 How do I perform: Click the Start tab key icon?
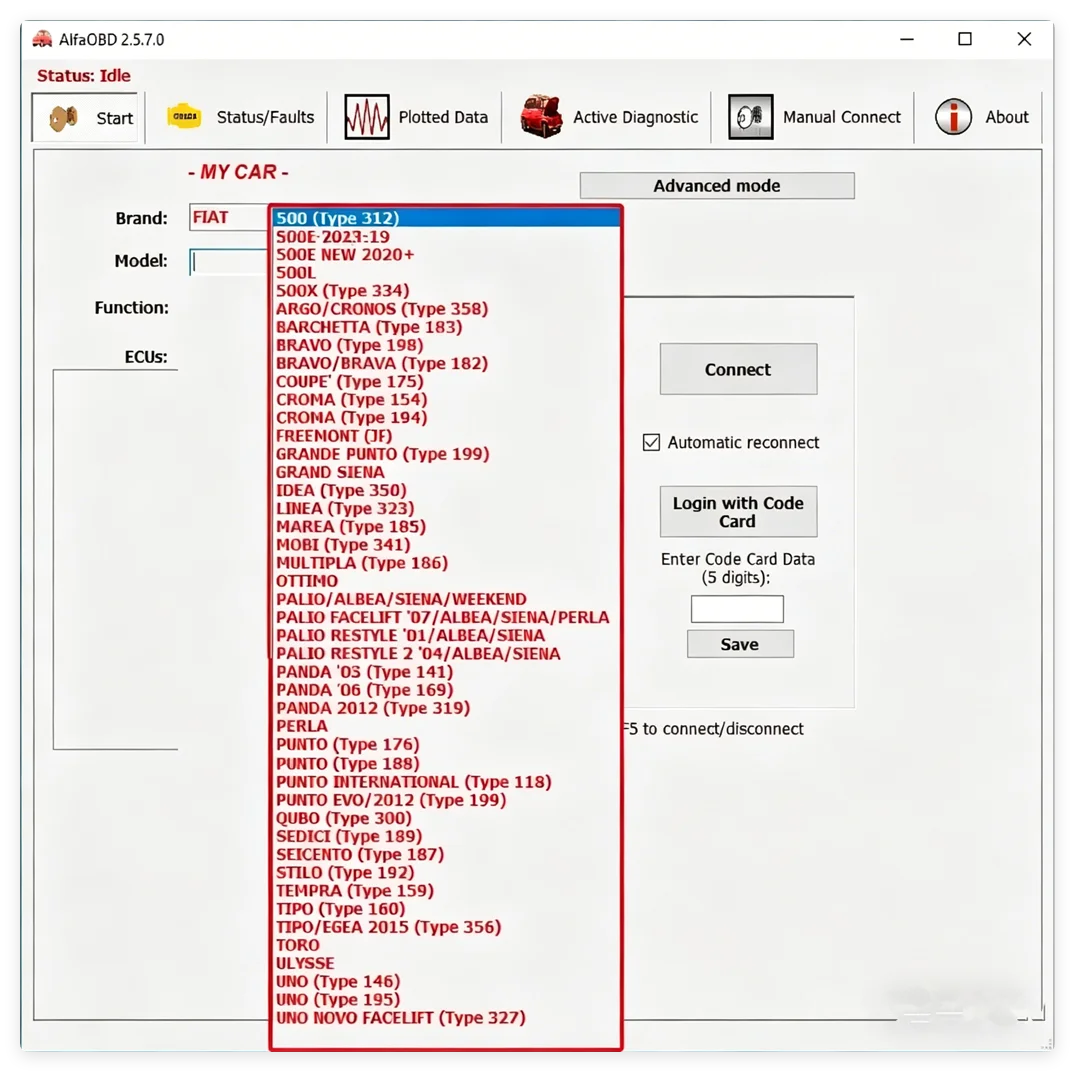click(63, 118)
